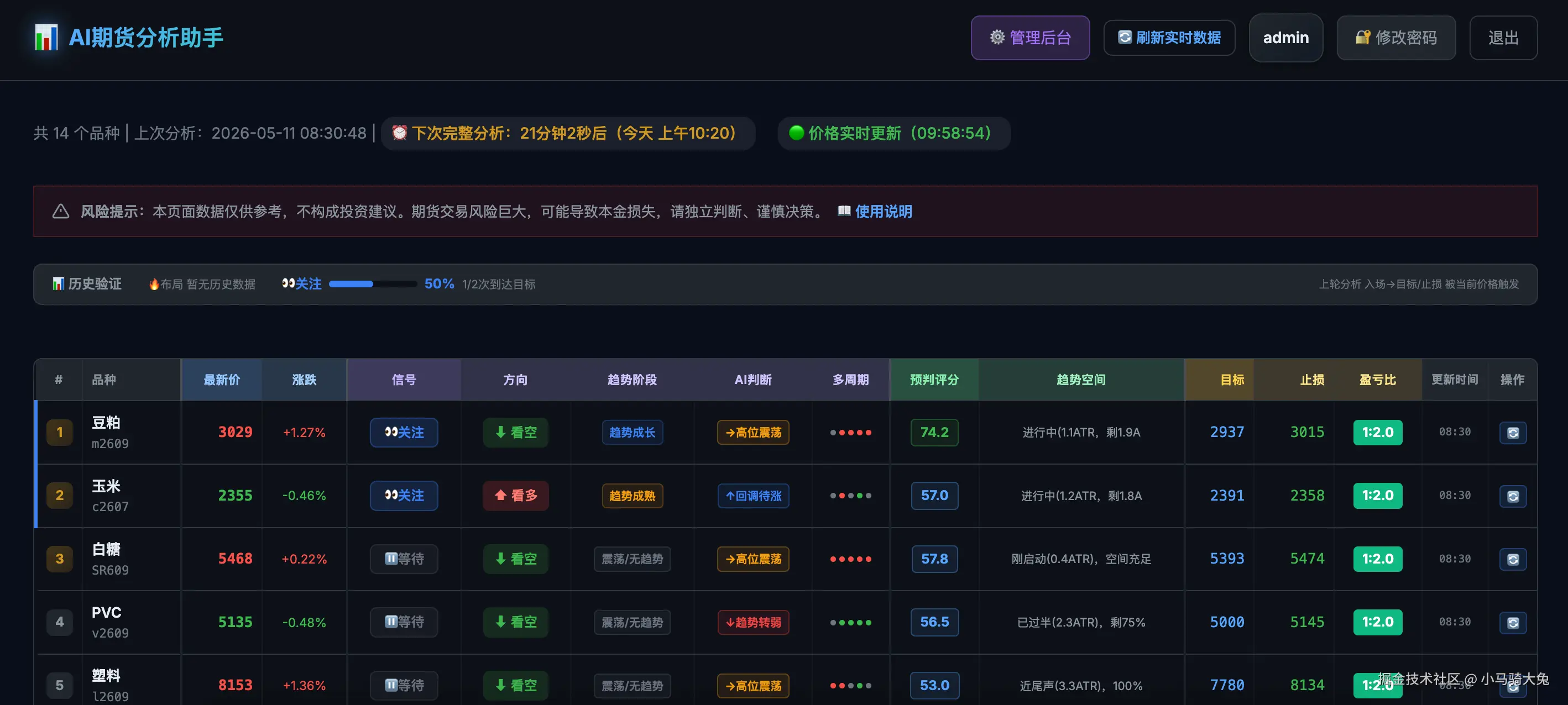The width and height of the screenshot is (1568, 705).
Task: Refresh the 玉米 row with its action icon
Action: (1513, 496)
